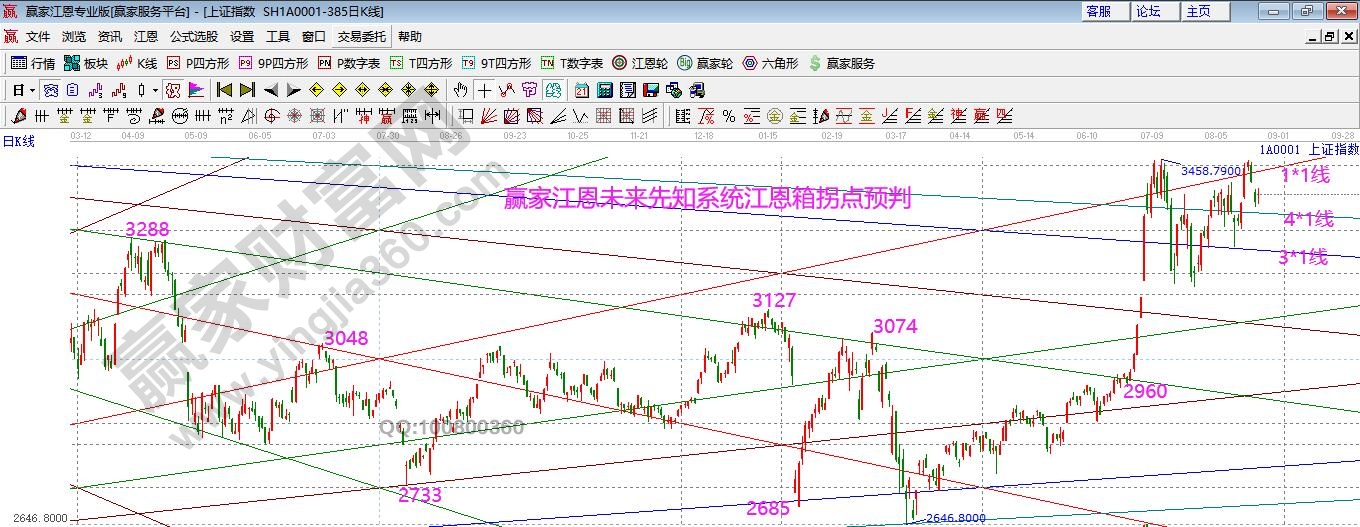The image size is (1360, 527).
Task: Open the 文件 menu
Action: click(x=38, y=36)
